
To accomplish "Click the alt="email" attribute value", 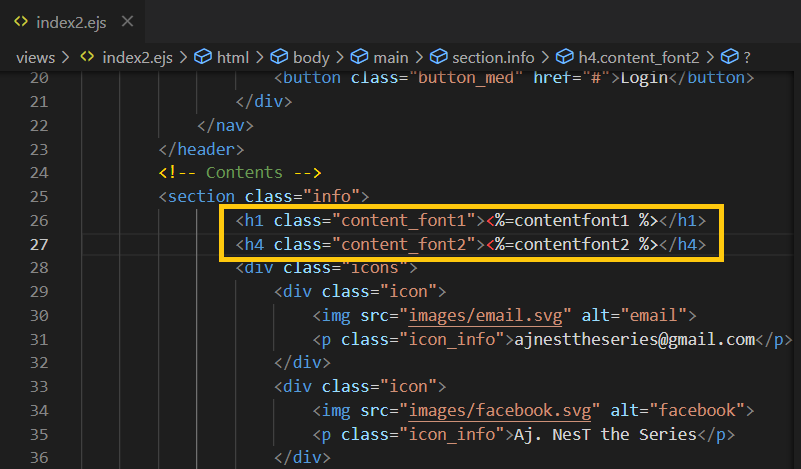I will point(654,316).
